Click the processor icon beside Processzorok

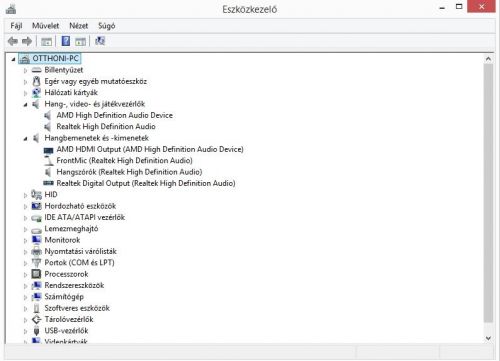[36, 274]
